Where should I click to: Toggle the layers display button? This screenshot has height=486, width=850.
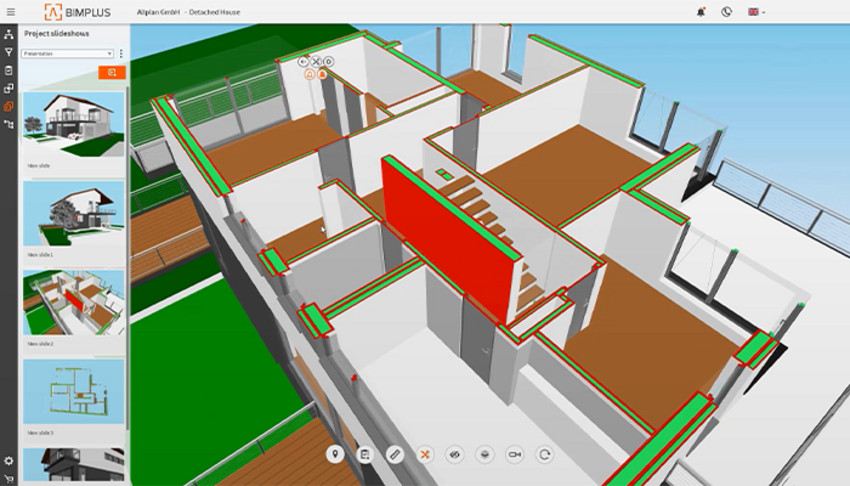pyautogui.click(x=485, y=454)
